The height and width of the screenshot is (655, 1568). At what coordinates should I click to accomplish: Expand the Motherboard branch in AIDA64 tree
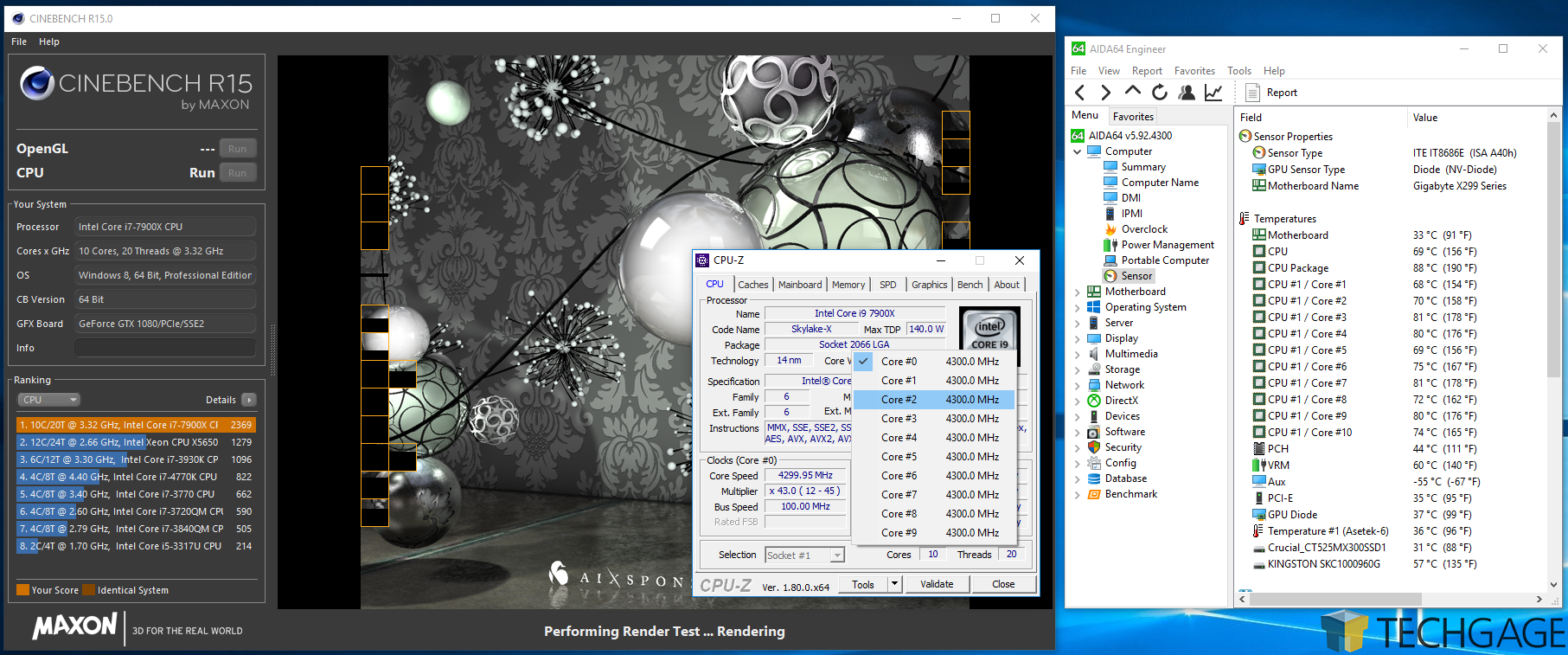1077,292
